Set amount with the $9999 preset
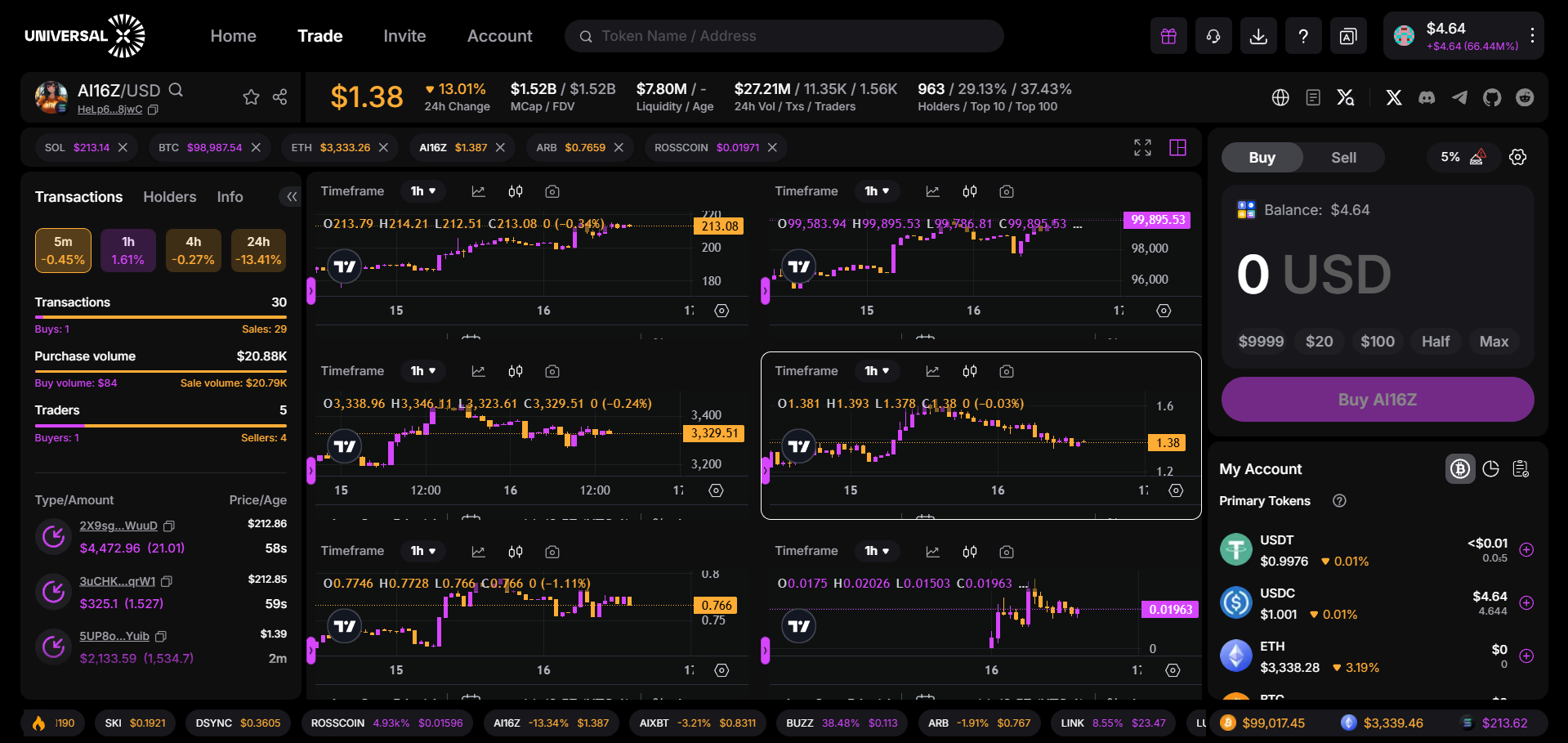This screenshot has height=743, width=1568. point(1261,342)
